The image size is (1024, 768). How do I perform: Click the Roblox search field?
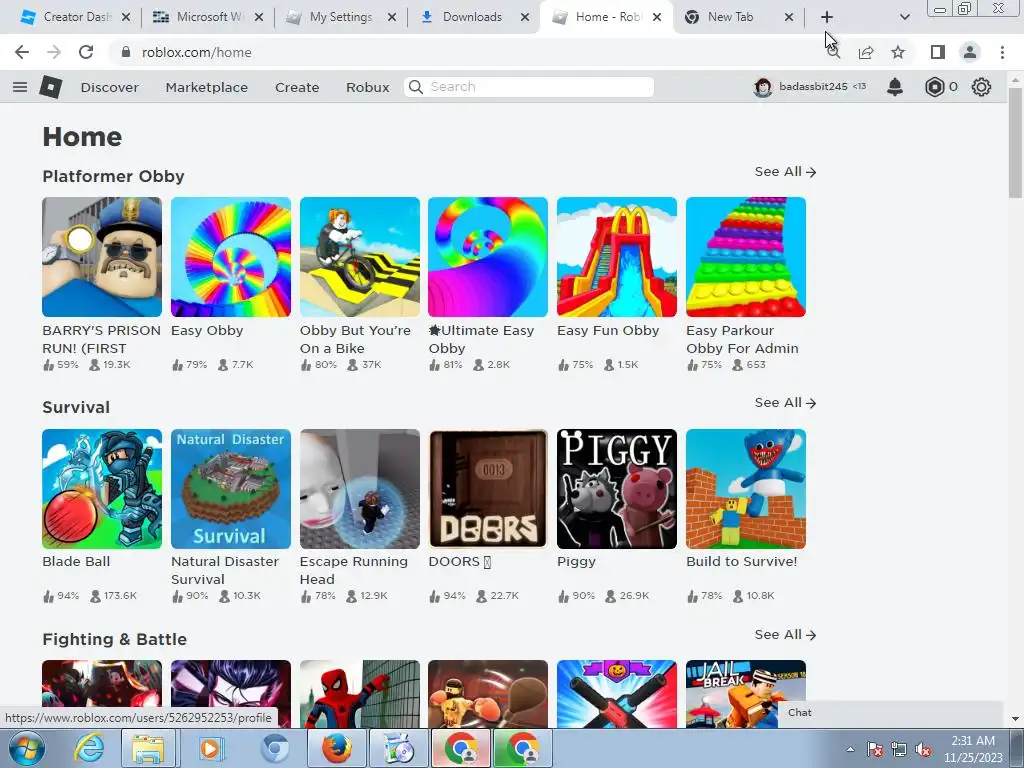[x=529, y=87]
